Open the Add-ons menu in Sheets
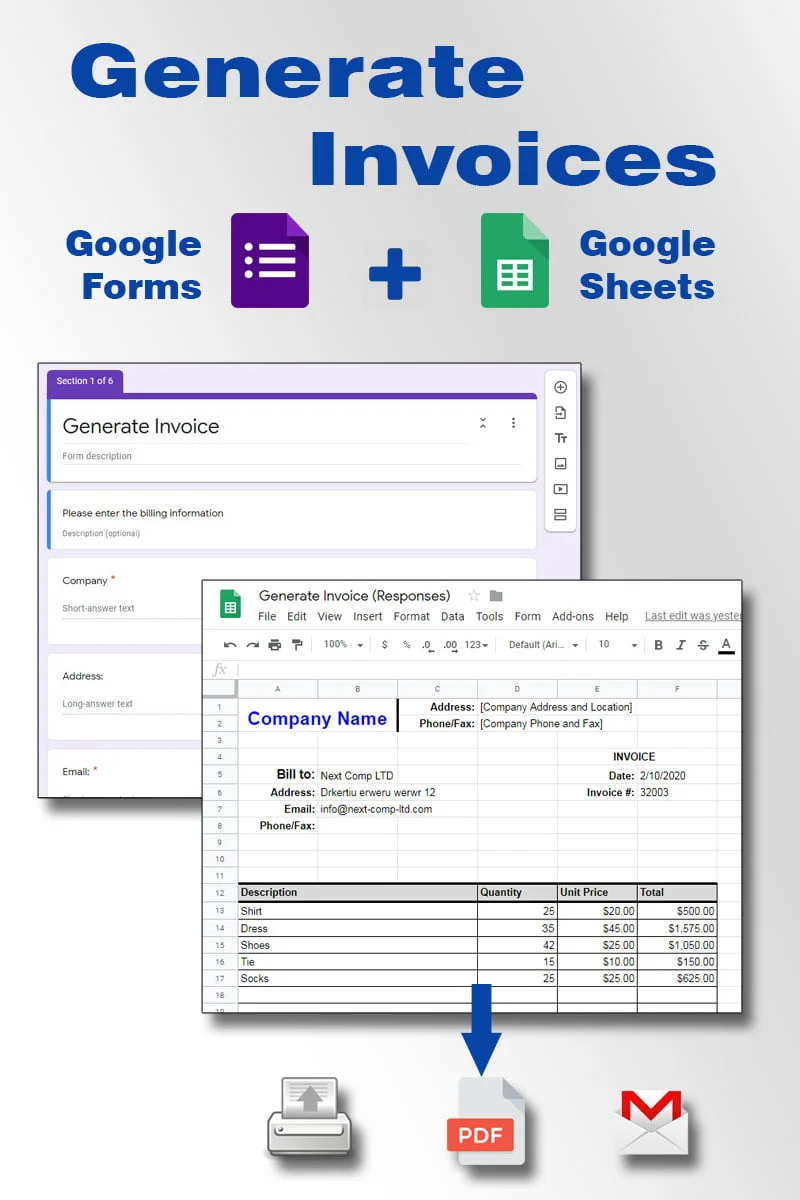The image size is (800, 1200). click(x=573, y=617)
